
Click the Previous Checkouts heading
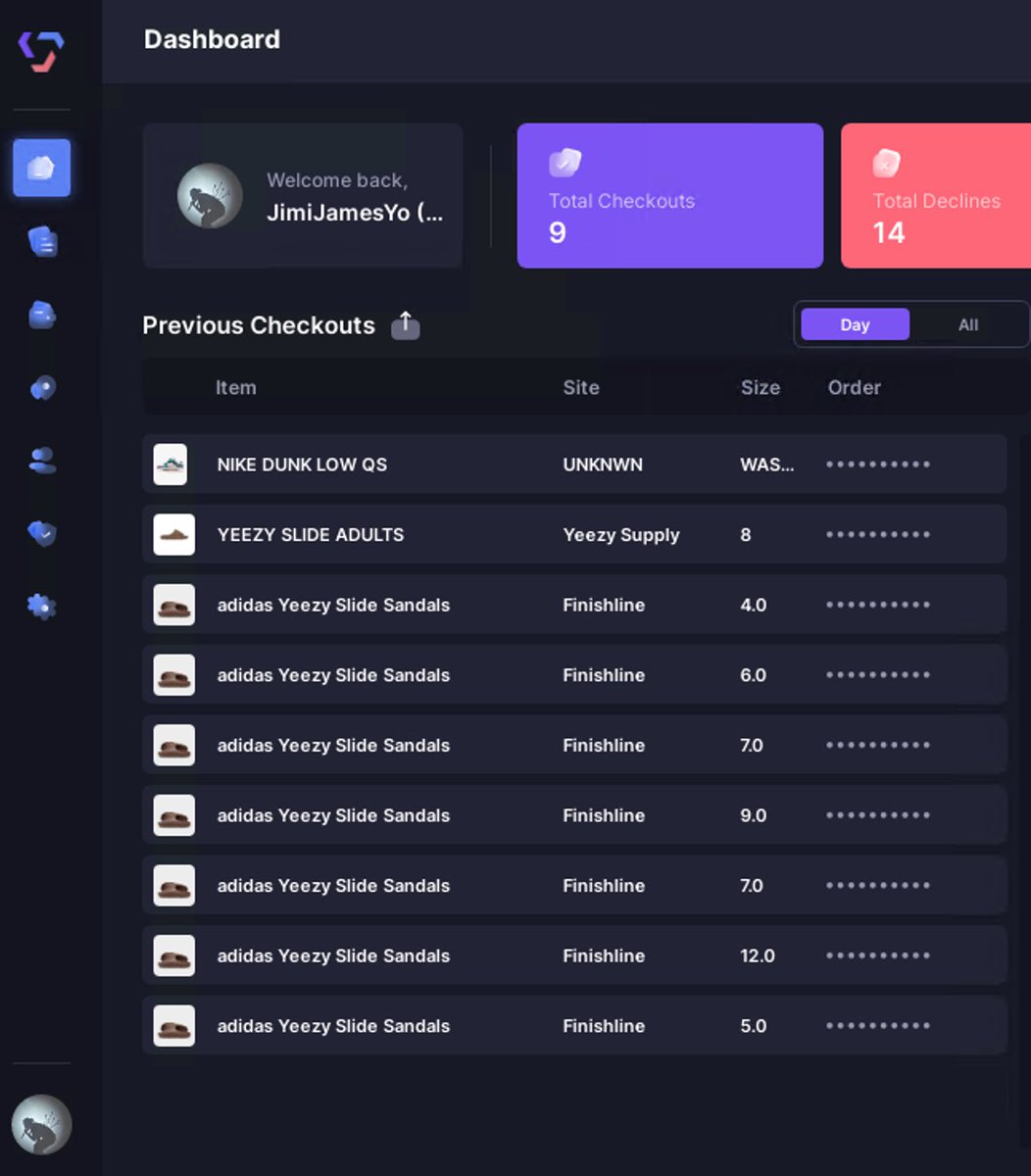tap(259, 325)
